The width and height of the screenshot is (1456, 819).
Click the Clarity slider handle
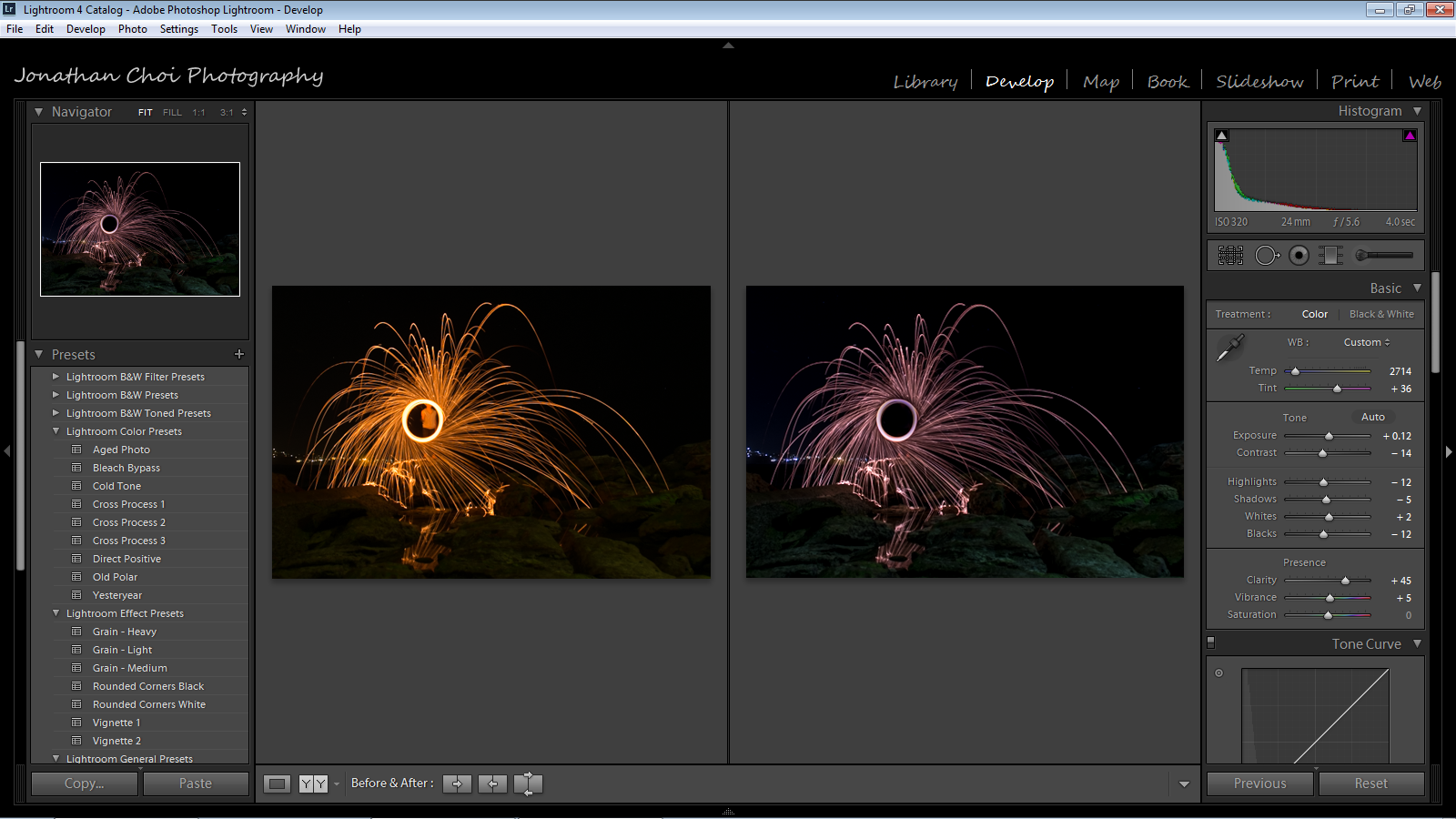pyautogui.click(x=1345, y=581)
